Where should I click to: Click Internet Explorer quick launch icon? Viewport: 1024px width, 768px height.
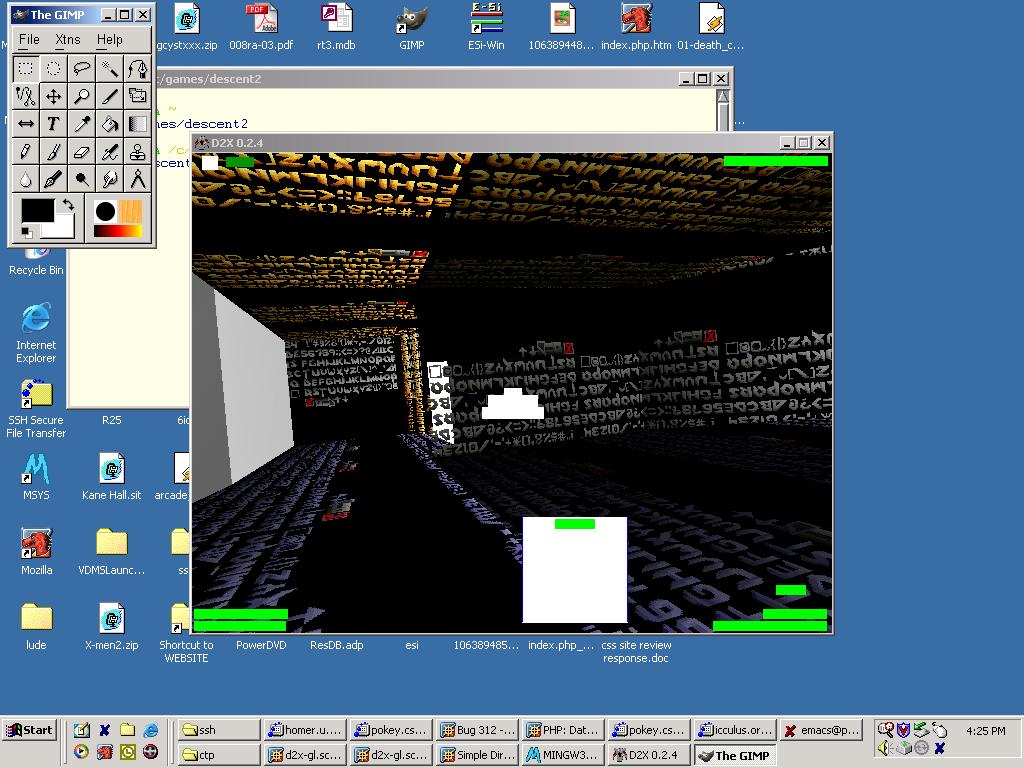click(x=150, y=730)
